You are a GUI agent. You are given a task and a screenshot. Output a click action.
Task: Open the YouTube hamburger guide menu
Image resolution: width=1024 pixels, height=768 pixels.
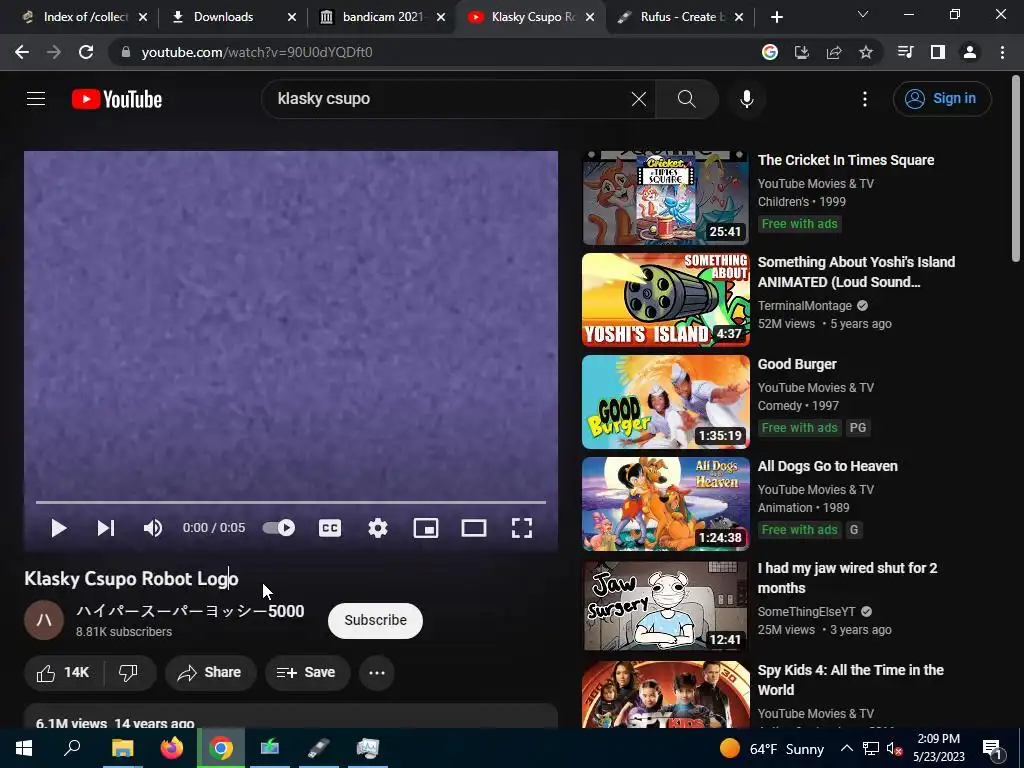(36, 99)
